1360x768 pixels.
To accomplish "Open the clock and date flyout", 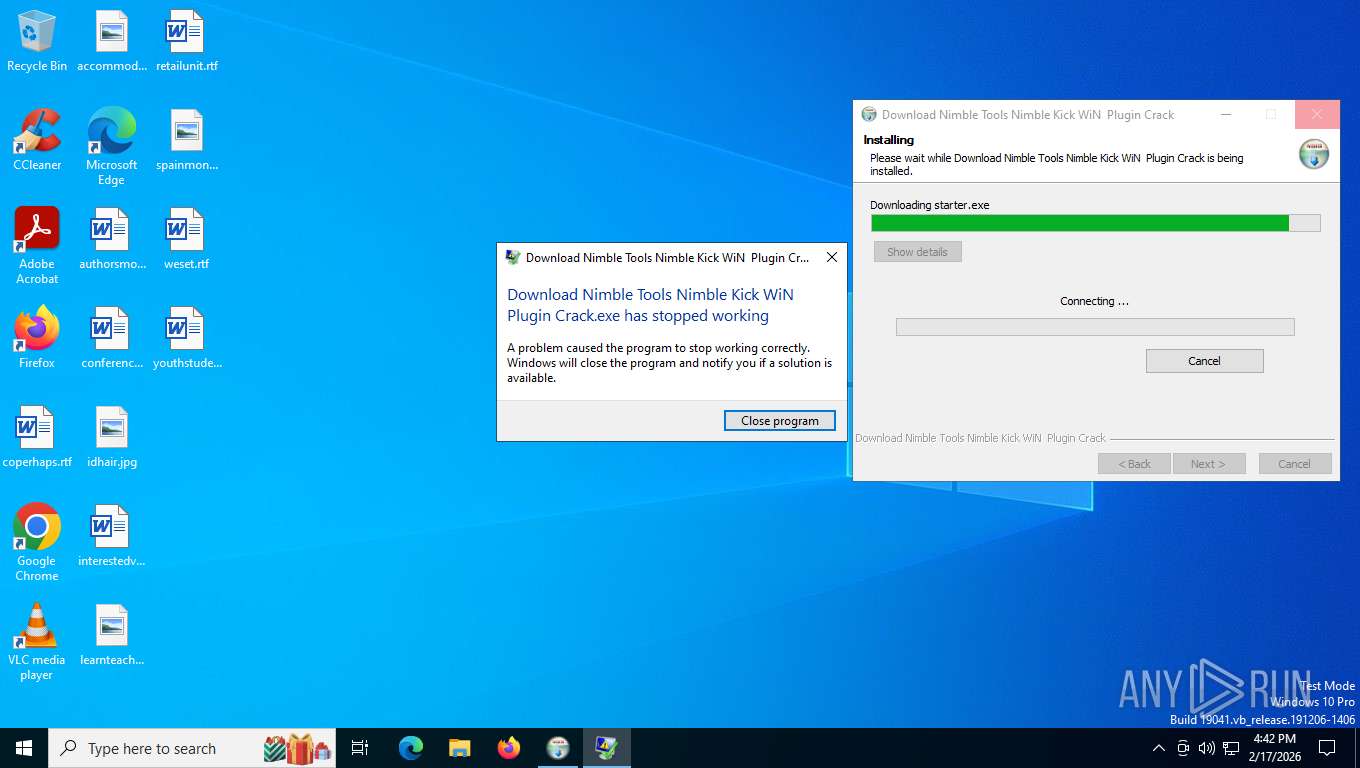I will 1274,748.
